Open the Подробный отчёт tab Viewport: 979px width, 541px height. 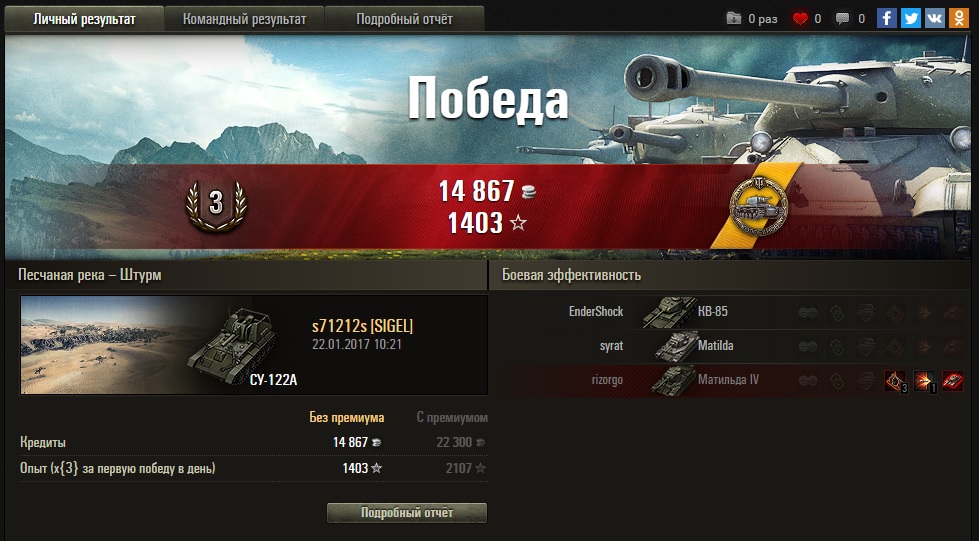(x=405, y=19)
